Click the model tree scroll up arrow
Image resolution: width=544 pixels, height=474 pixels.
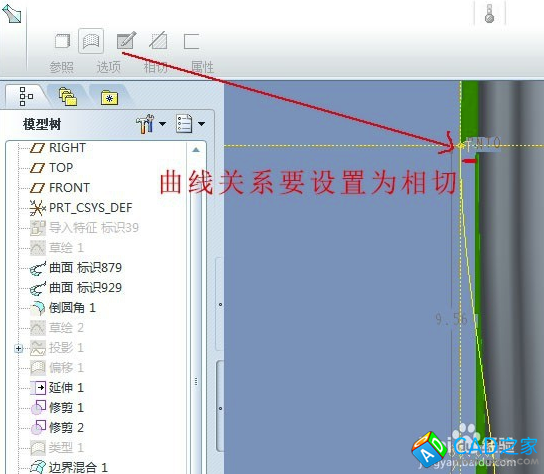click(196, 150)
